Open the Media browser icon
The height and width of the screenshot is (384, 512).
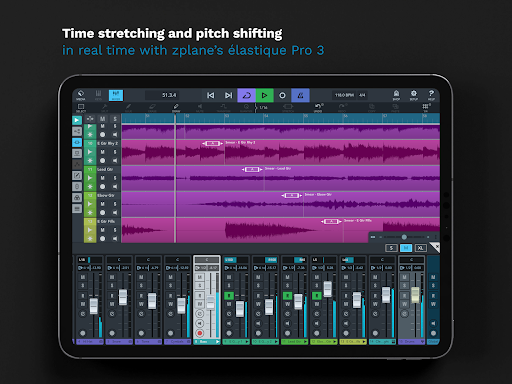pyautogui.click(x=81, y=95)
